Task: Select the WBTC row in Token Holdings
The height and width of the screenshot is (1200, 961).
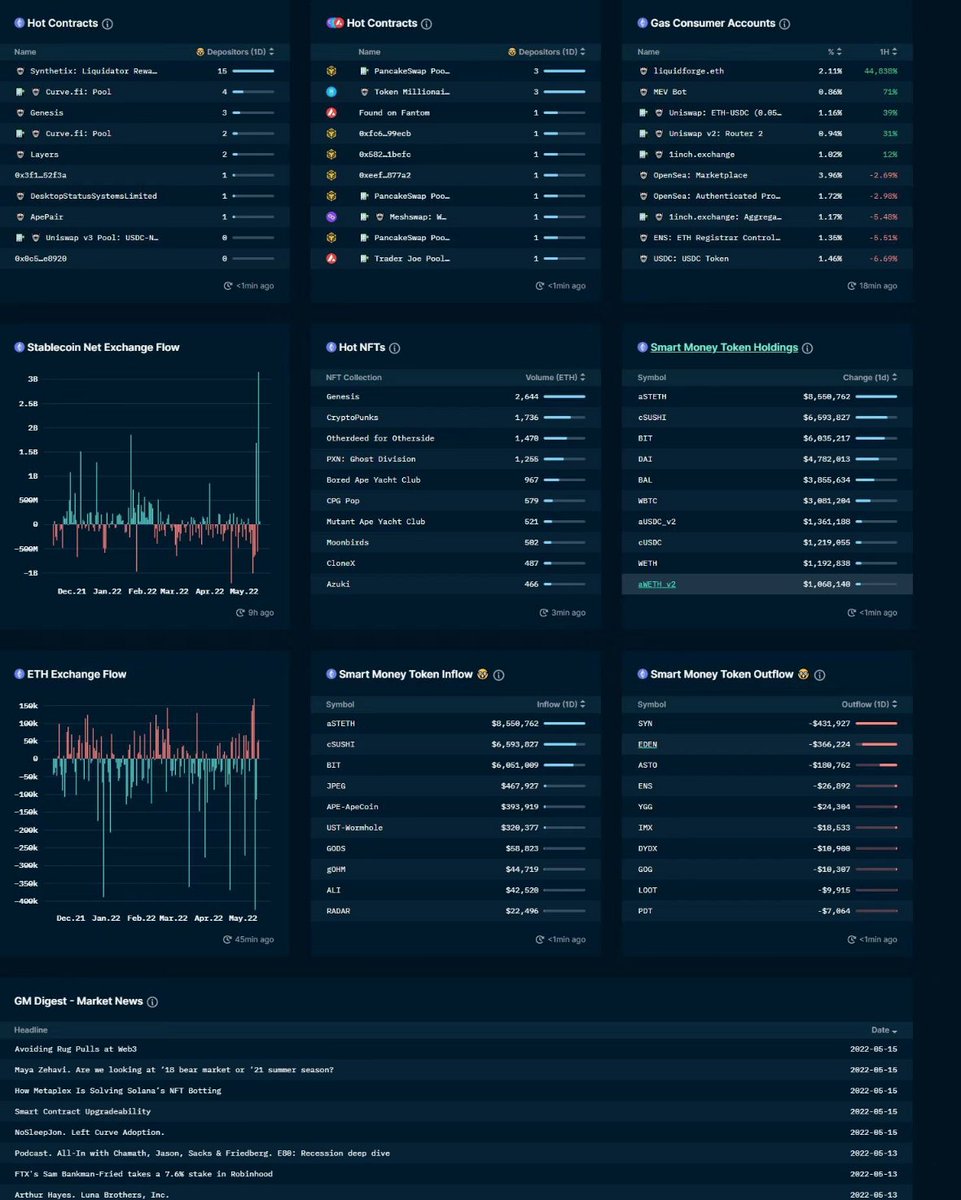Action: click(767, 500)
